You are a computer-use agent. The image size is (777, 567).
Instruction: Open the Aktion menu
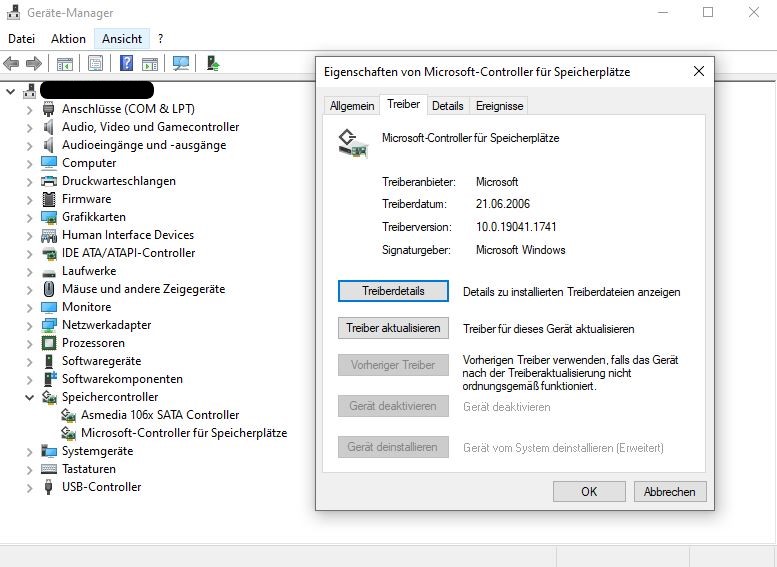tap(68, 39)
